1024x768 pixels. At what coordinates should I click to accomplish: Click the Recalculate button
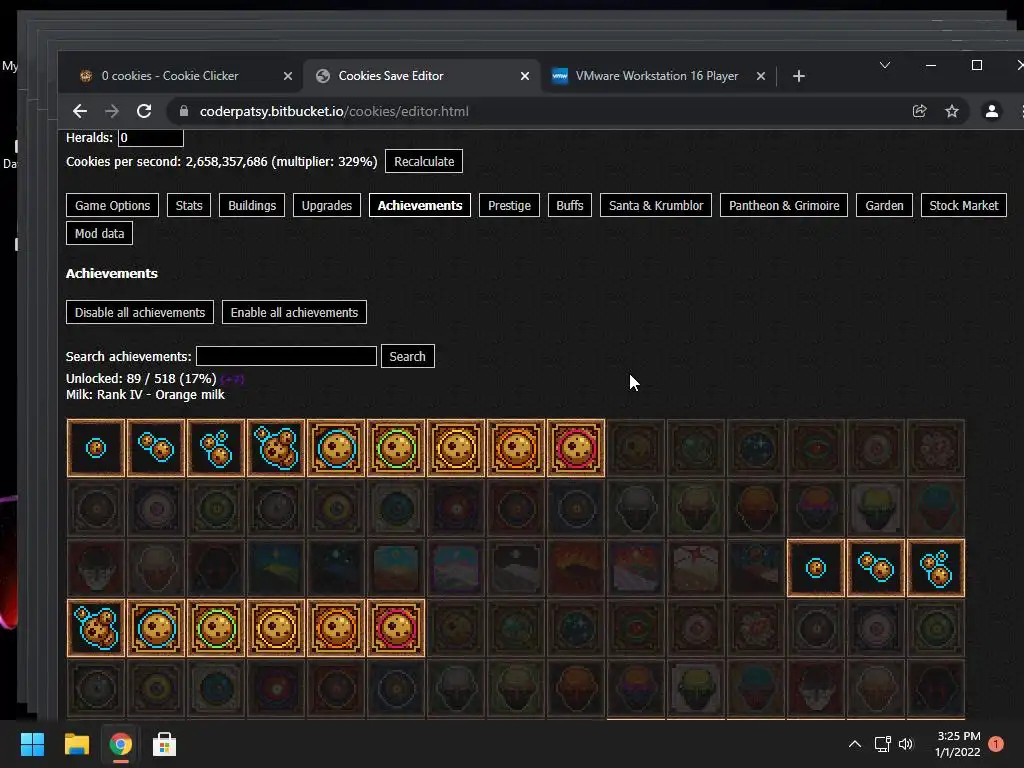(424, 161)
